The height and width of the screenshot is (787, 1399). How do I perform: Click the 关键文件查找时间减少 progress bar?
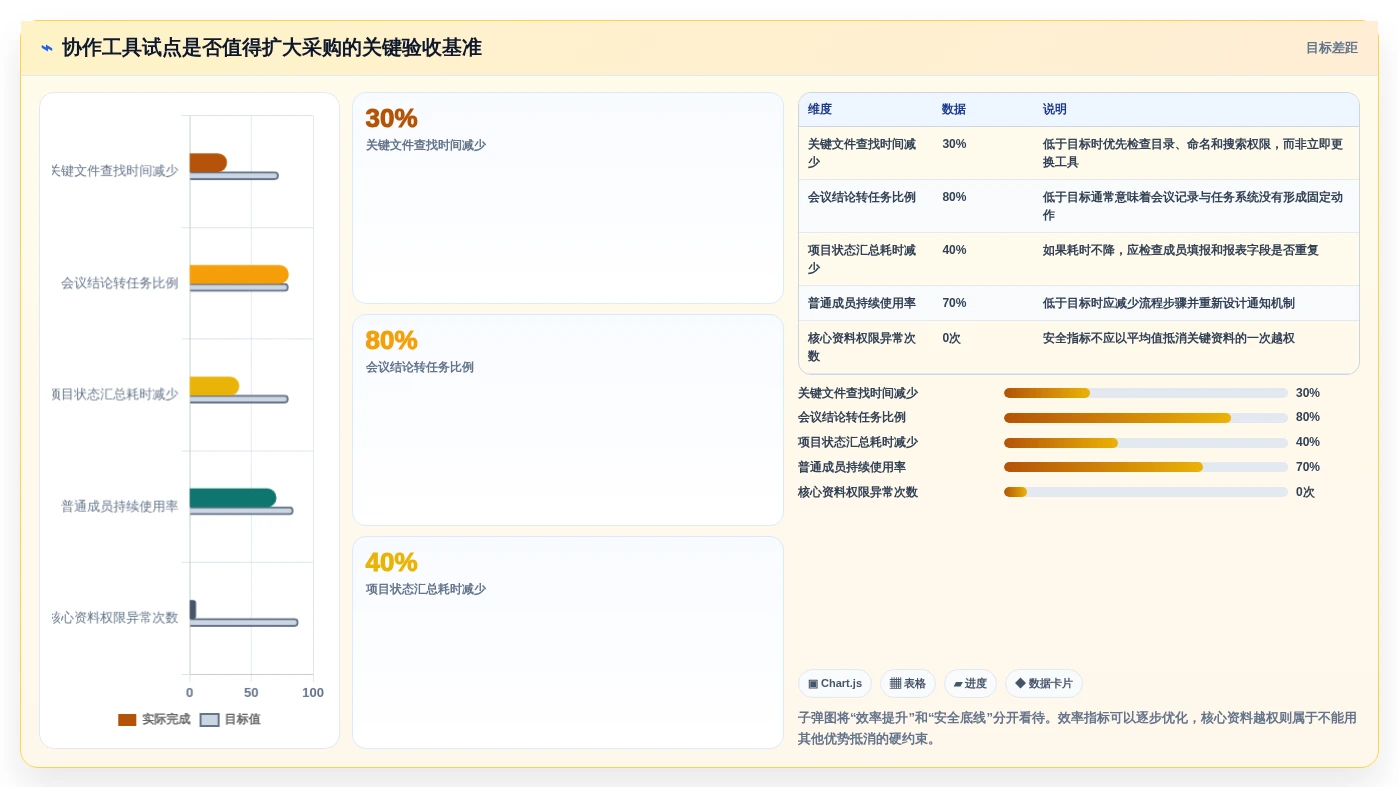click(x=1146, y=393)
